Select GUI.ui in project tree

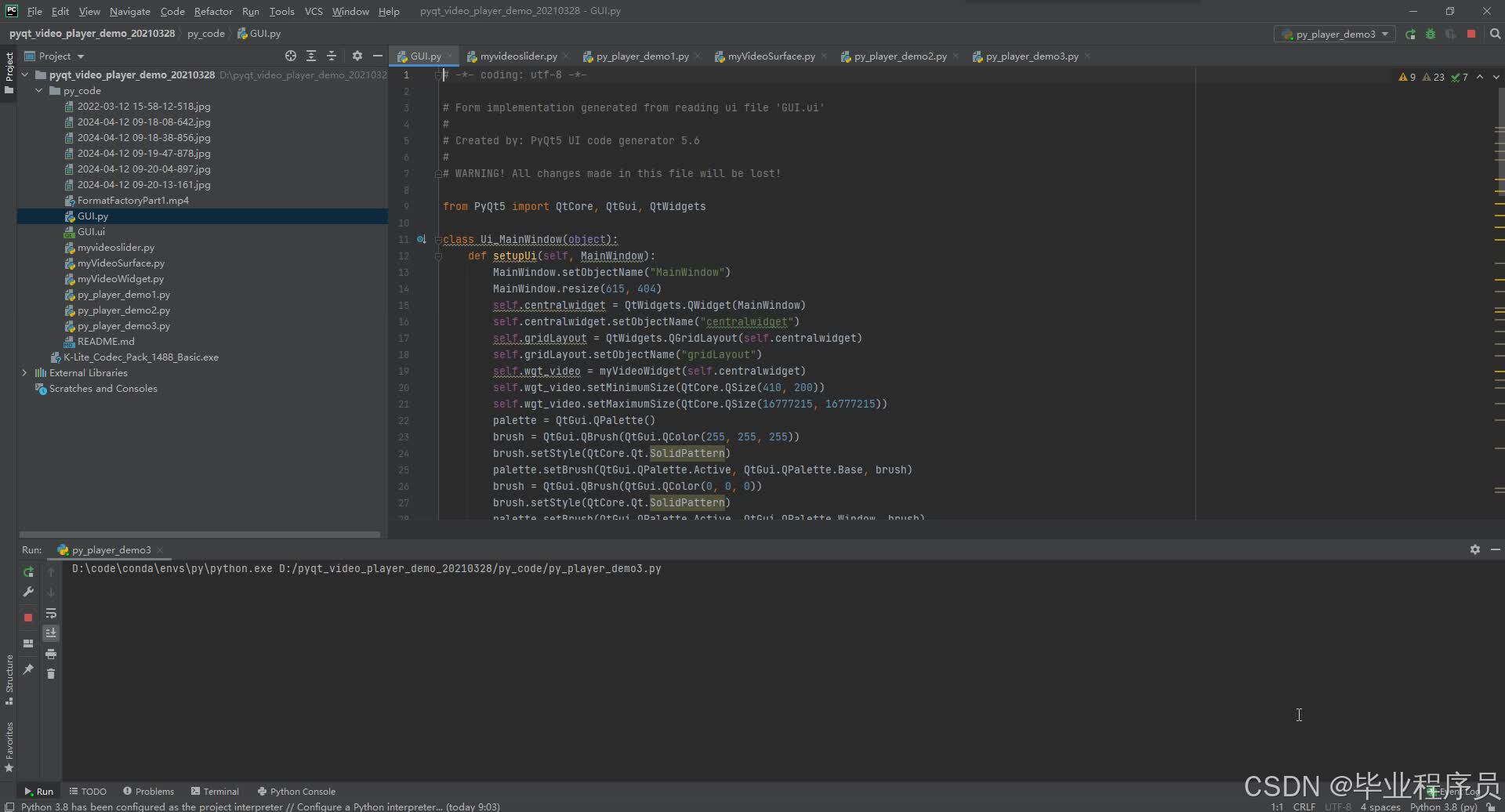click(91, 231)
